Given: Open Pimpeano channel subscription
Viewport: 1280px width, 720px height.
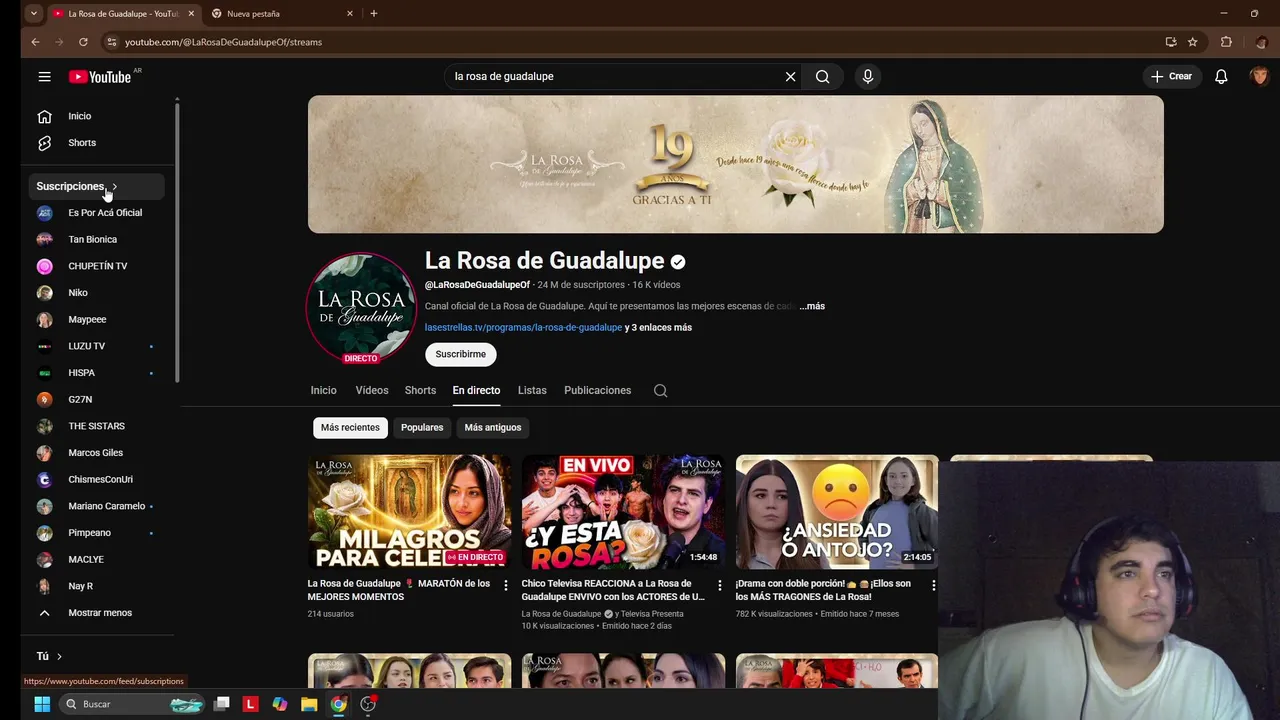Looking at the screenshot, I should point(96,533).
